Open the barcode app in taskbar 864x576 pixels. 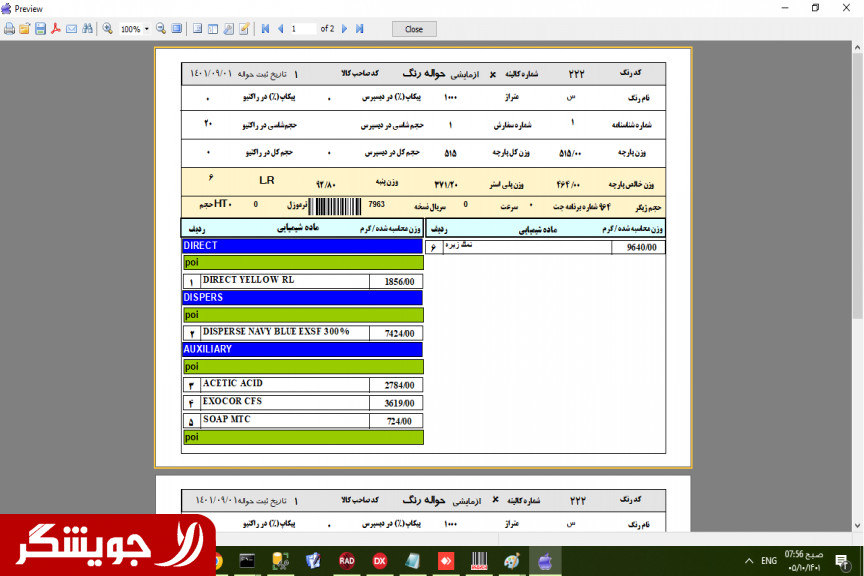pyautogui.click(x=479, y=561)
